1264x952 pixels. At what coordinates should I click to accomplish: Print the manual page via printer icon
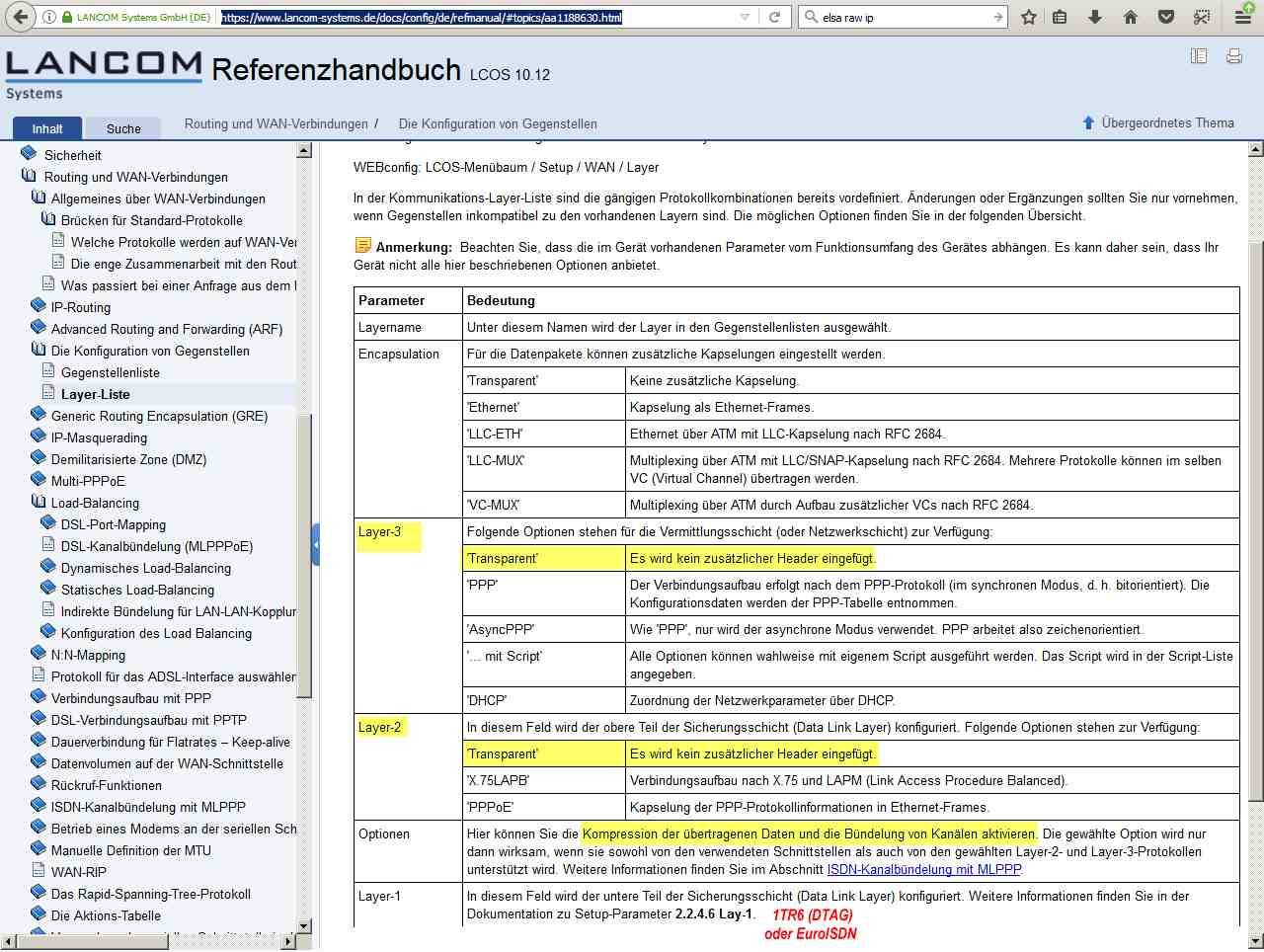point(1234,56)
